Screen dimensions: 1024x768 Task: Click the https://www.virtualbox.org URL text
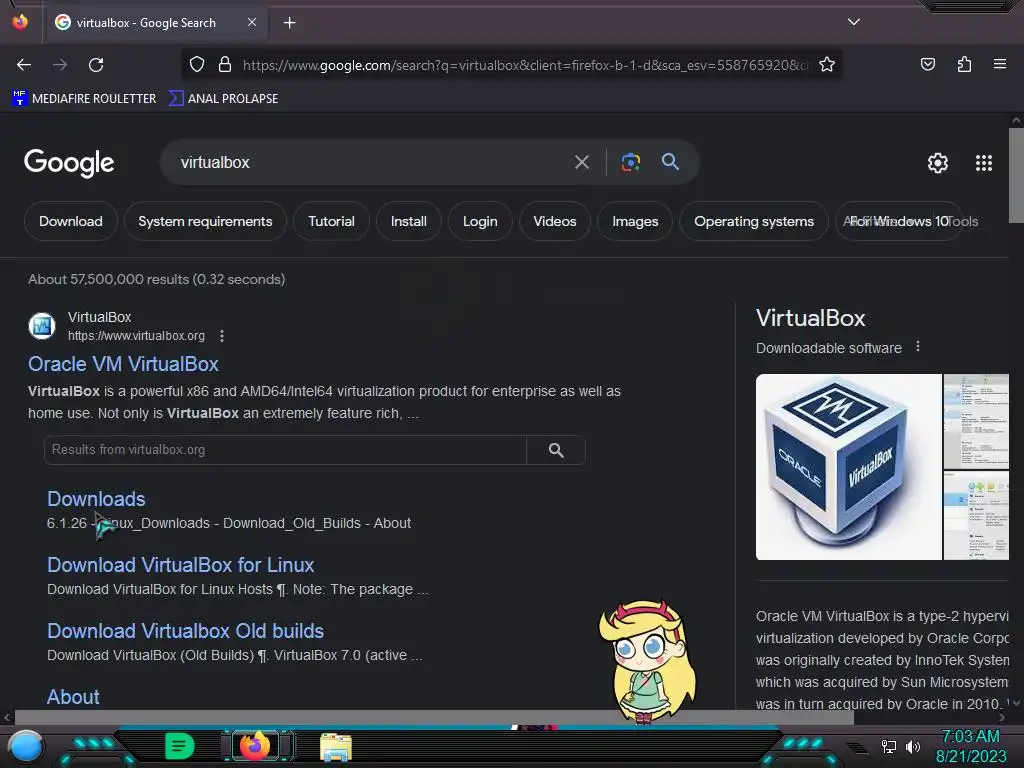click(x=136, y=336)
